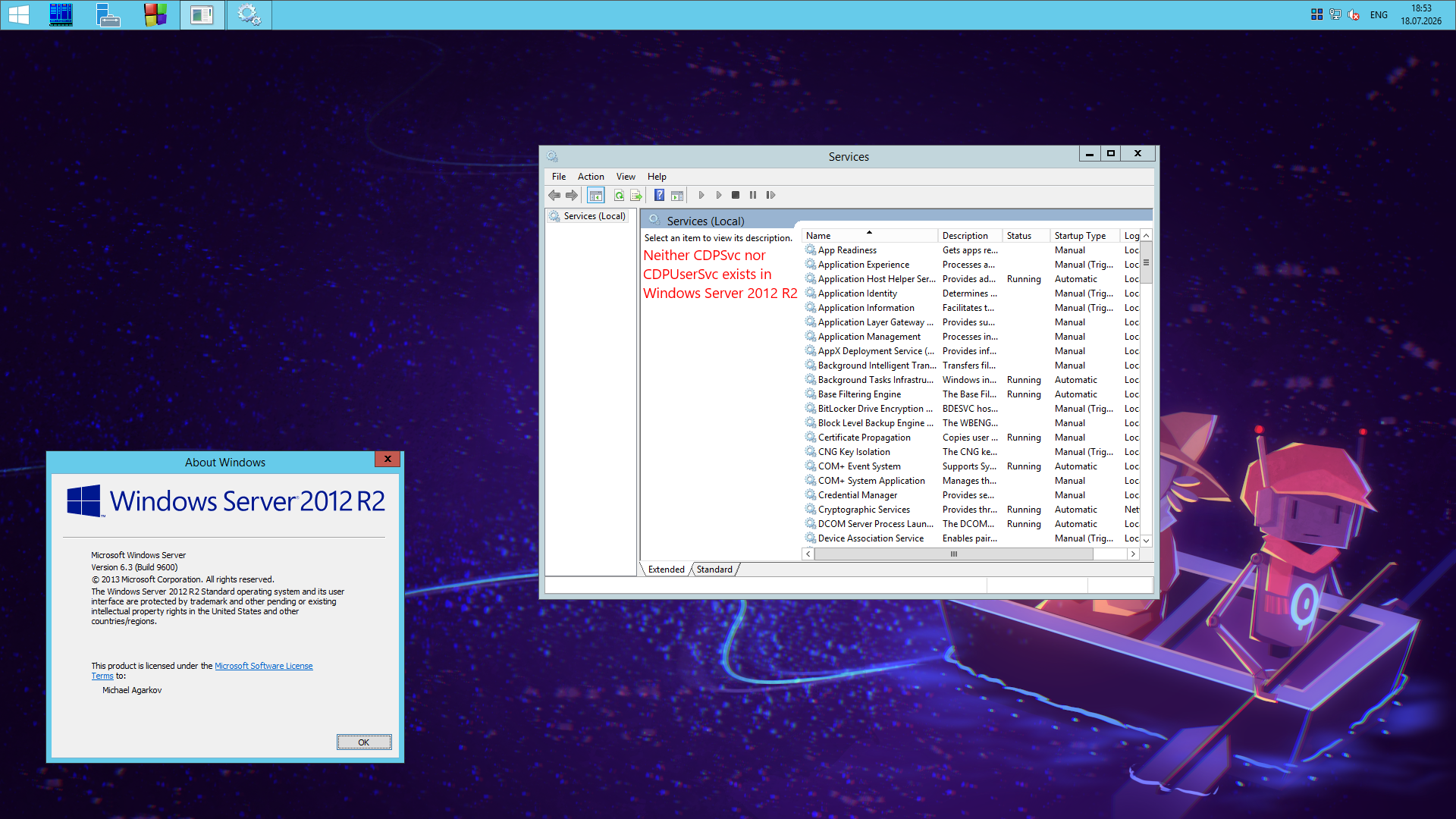
Task: Open the computer toolbox taskbar icon
Action: coord(108,14)
